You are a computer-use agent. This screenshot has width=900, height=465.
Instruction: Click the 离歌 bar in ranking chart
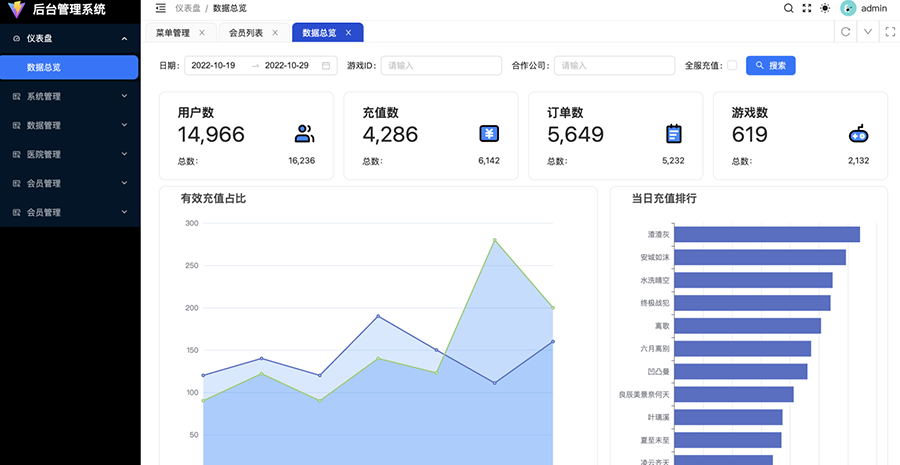tap(747, 326)
